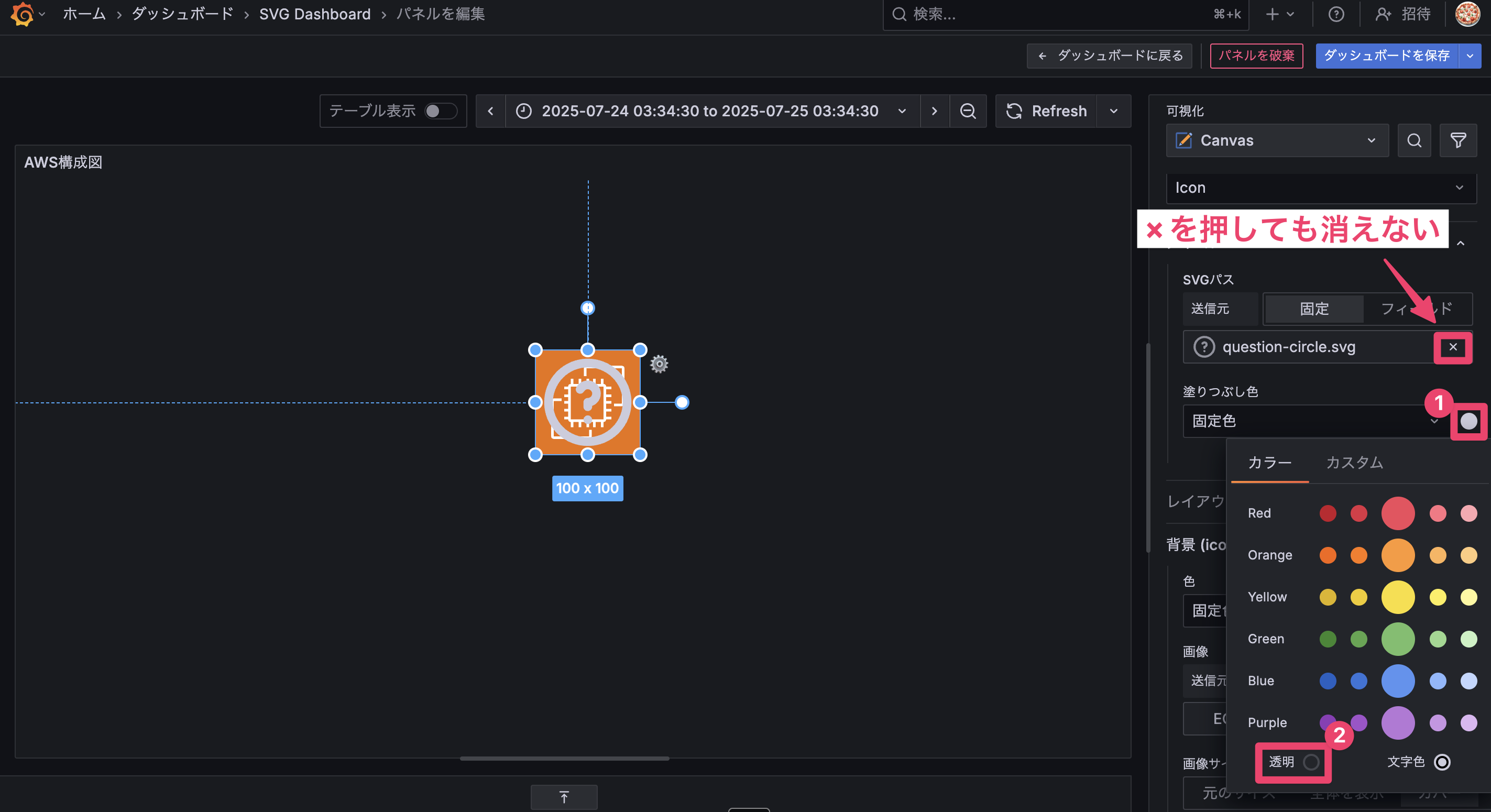Image resolution: width=1491 pixels, height=812 pixels.
Task: Click the user avatar picture
Action: 1467,14
